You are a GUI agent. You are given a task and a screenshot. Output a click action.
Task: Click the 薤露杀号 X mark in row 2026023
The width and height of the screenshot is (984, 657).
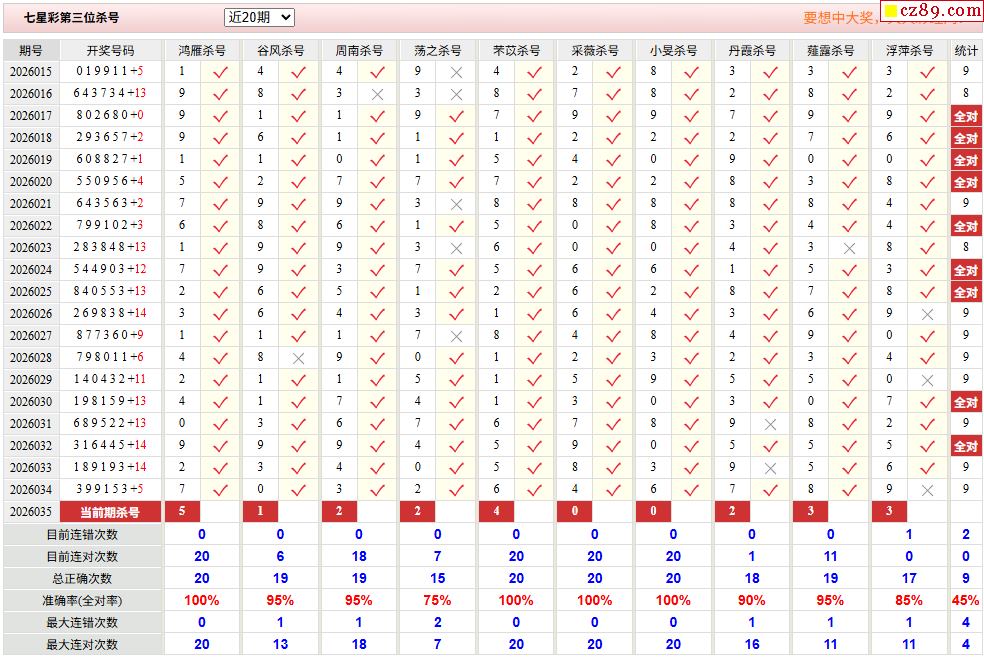pos(849,248)
